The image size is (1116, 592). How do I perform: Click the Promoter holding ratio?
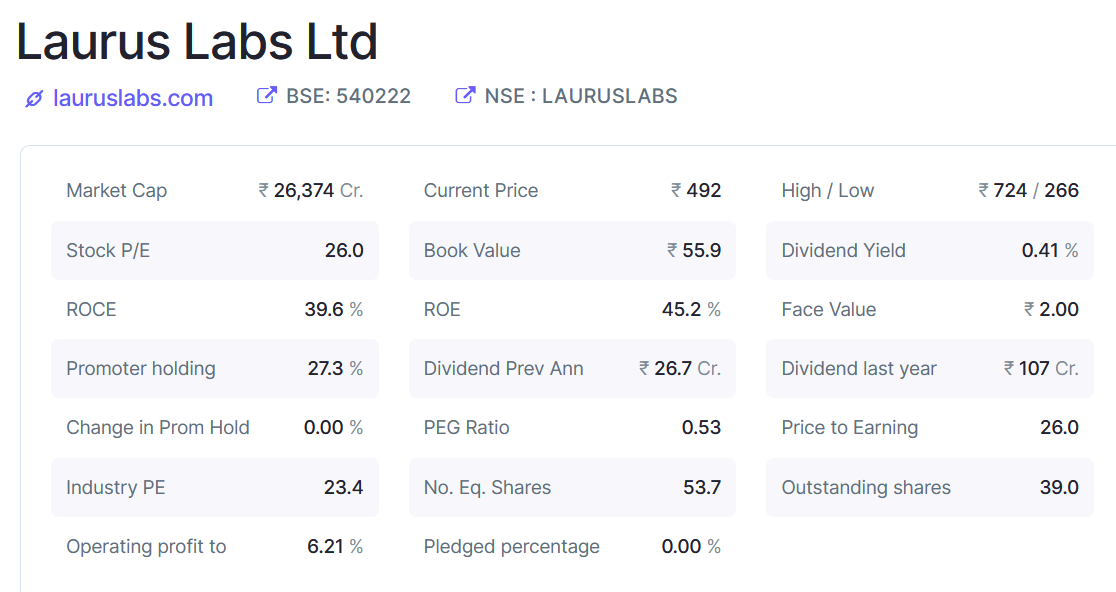[214, 369]
